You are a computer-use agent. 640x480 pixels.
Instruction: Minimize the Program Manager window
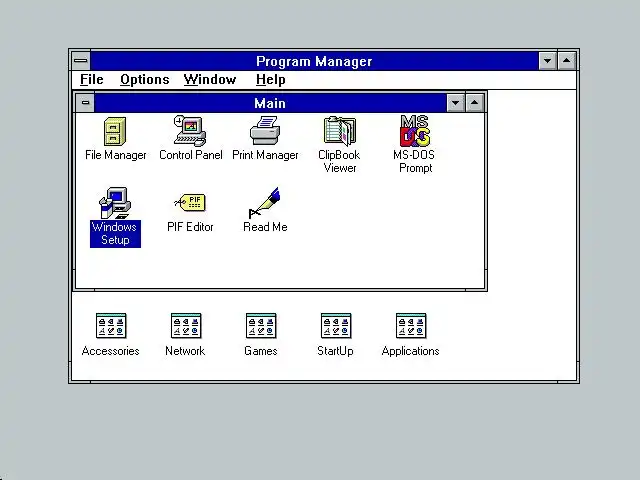[x=547, y=61]
